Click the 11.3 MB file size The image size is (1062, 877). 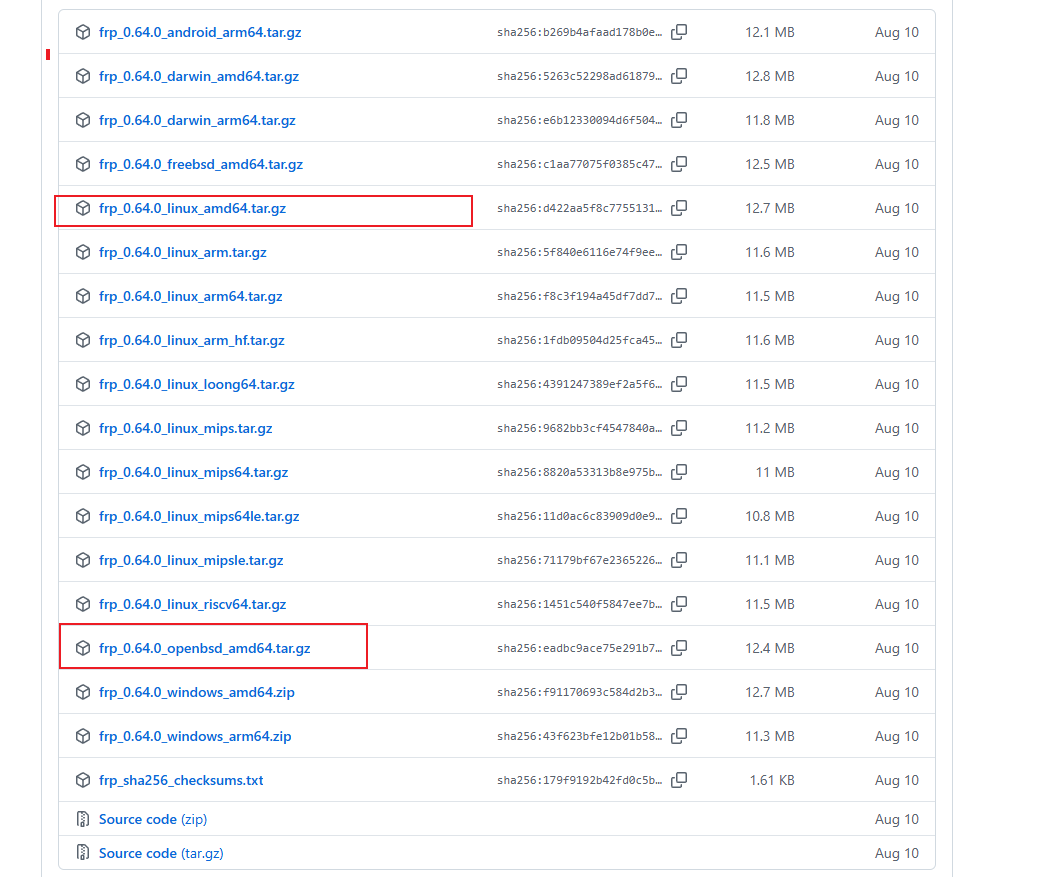[770, 736]
